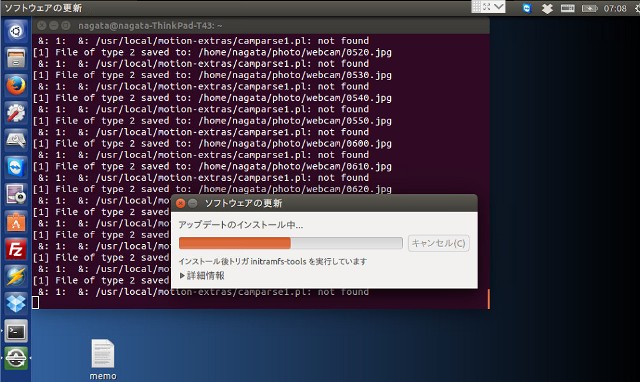Open Dropbox from the launcher
This screenshot has height=382, width=640.
click(16, 304)
